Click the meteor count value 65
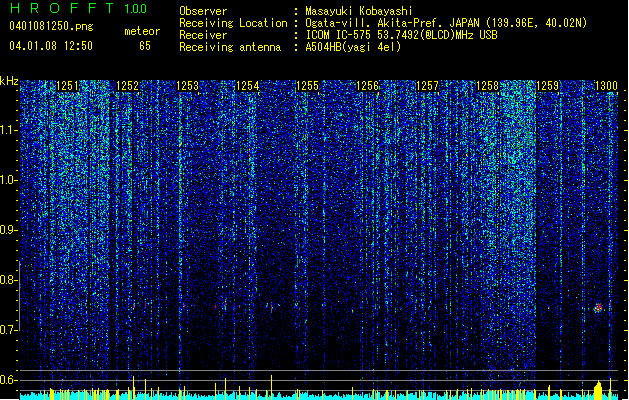The height and width of the screenshot is (400, 629). point(145,46)
